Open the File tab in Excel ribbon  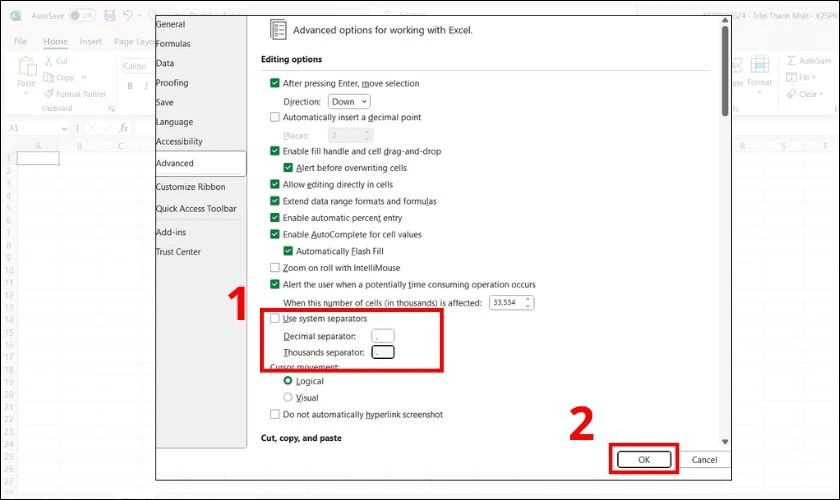point(20,41)
